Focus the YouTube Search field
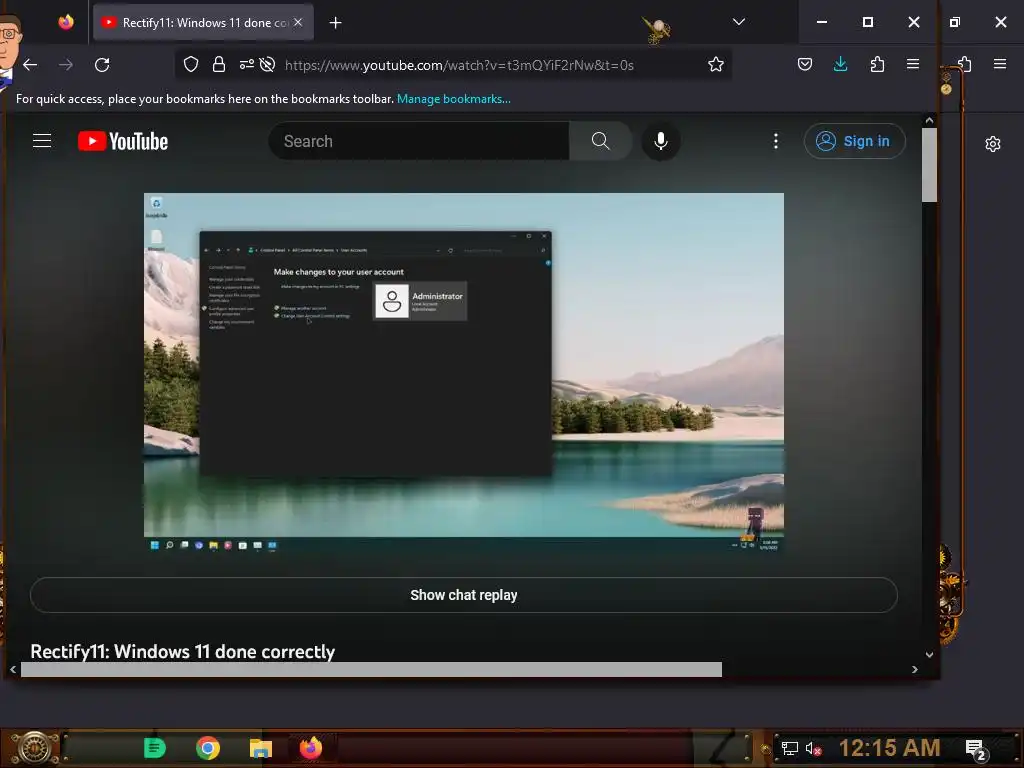Screen dimensions: 1024x768 point(419,140)
